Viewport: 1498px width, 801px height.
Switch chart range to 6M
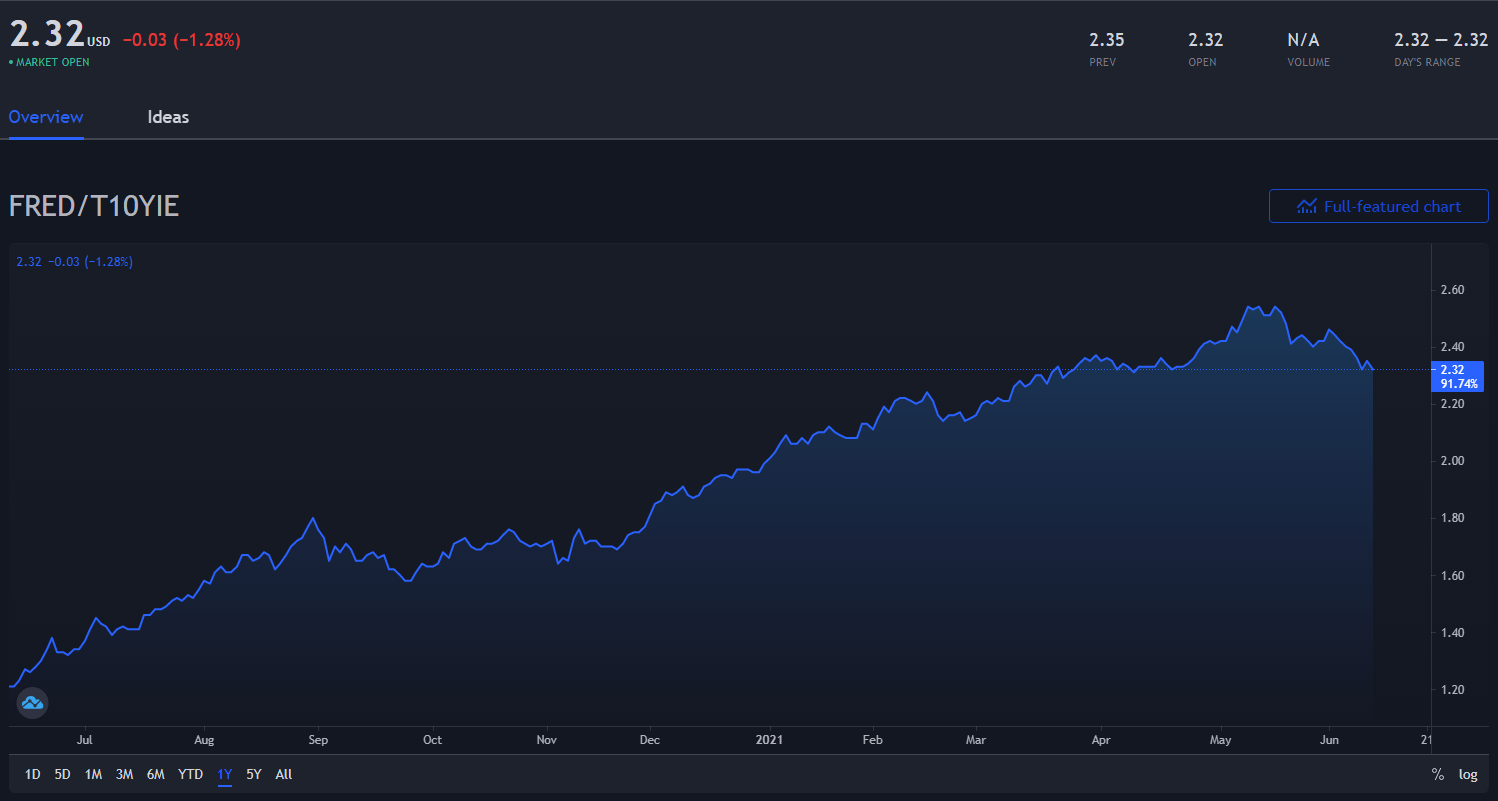(x=155, y=774)
